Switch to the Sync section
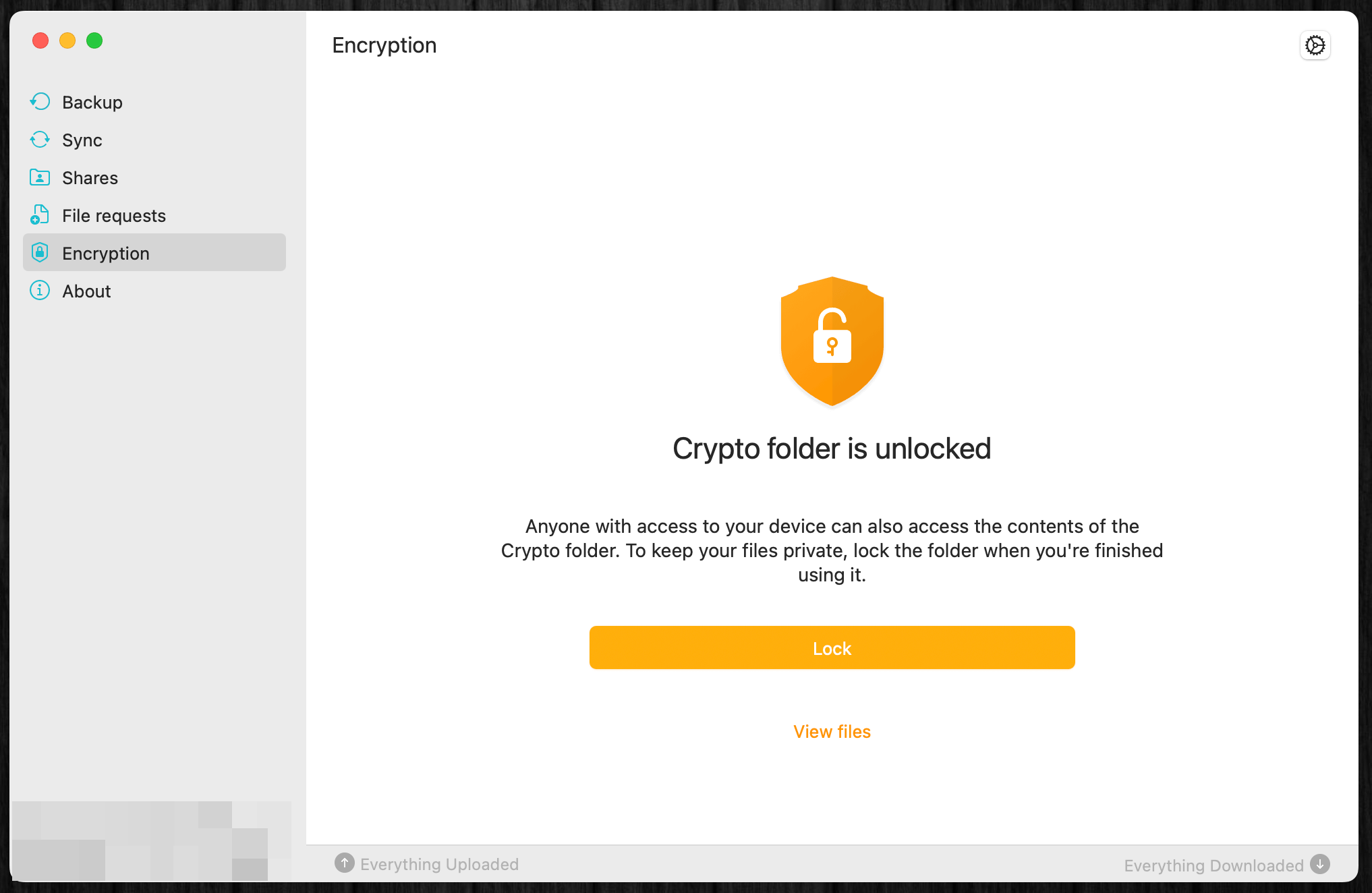The height and width of the screenshot is (893, 1372). (82, 140)
